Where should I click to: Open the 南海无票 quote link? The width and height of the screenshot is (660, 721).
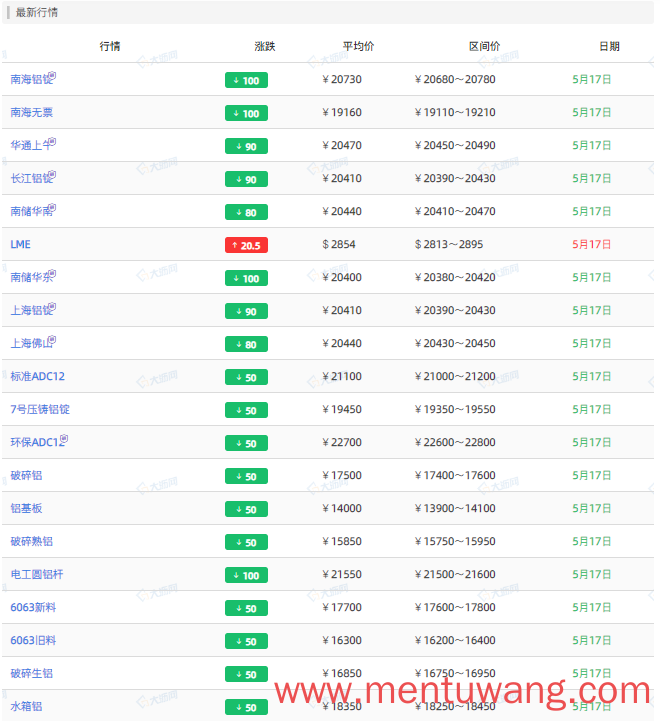point(31,112)
